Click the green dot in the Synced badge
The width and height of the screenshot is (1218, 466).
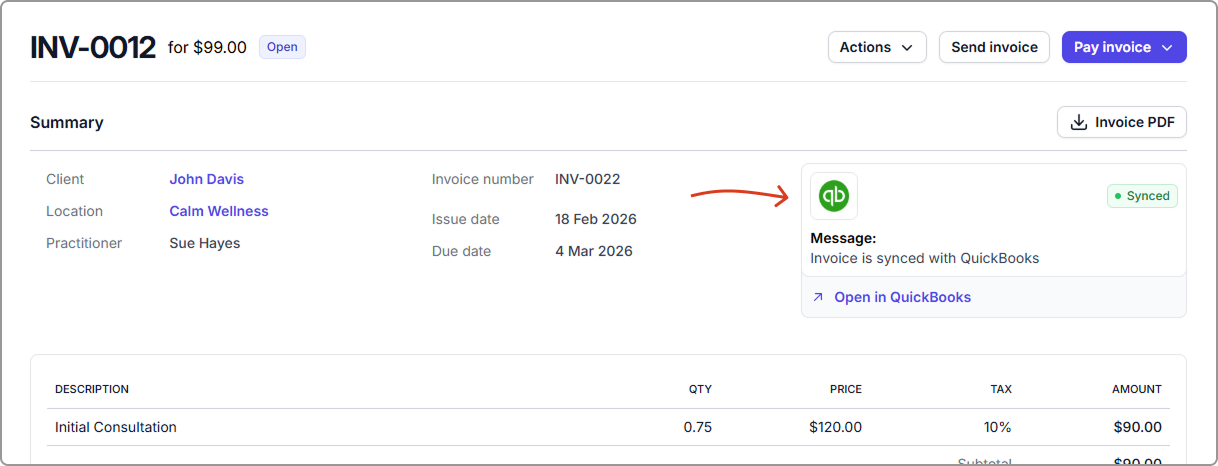(1118, 196)
